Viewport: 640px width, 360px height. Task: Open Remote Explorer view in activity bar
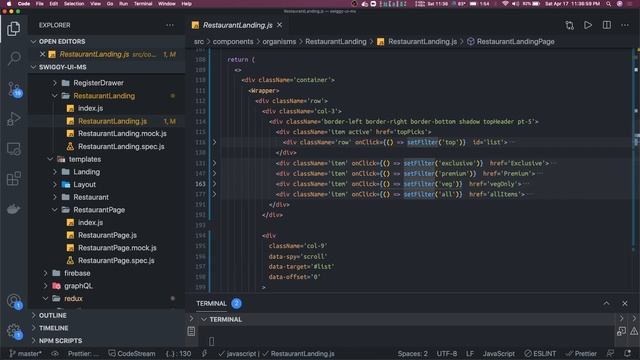(x=14, y=149)
